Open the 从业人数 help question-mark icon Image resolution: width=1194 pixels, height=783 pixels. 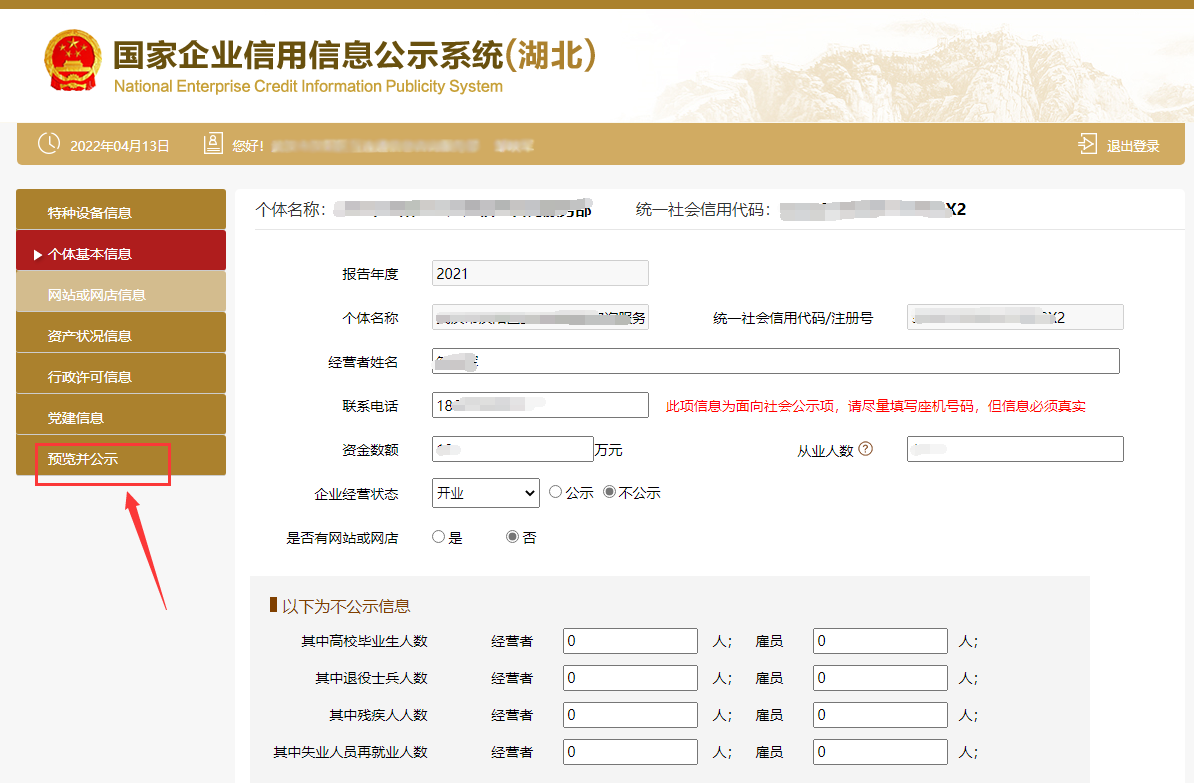click(x=864, y=448)
